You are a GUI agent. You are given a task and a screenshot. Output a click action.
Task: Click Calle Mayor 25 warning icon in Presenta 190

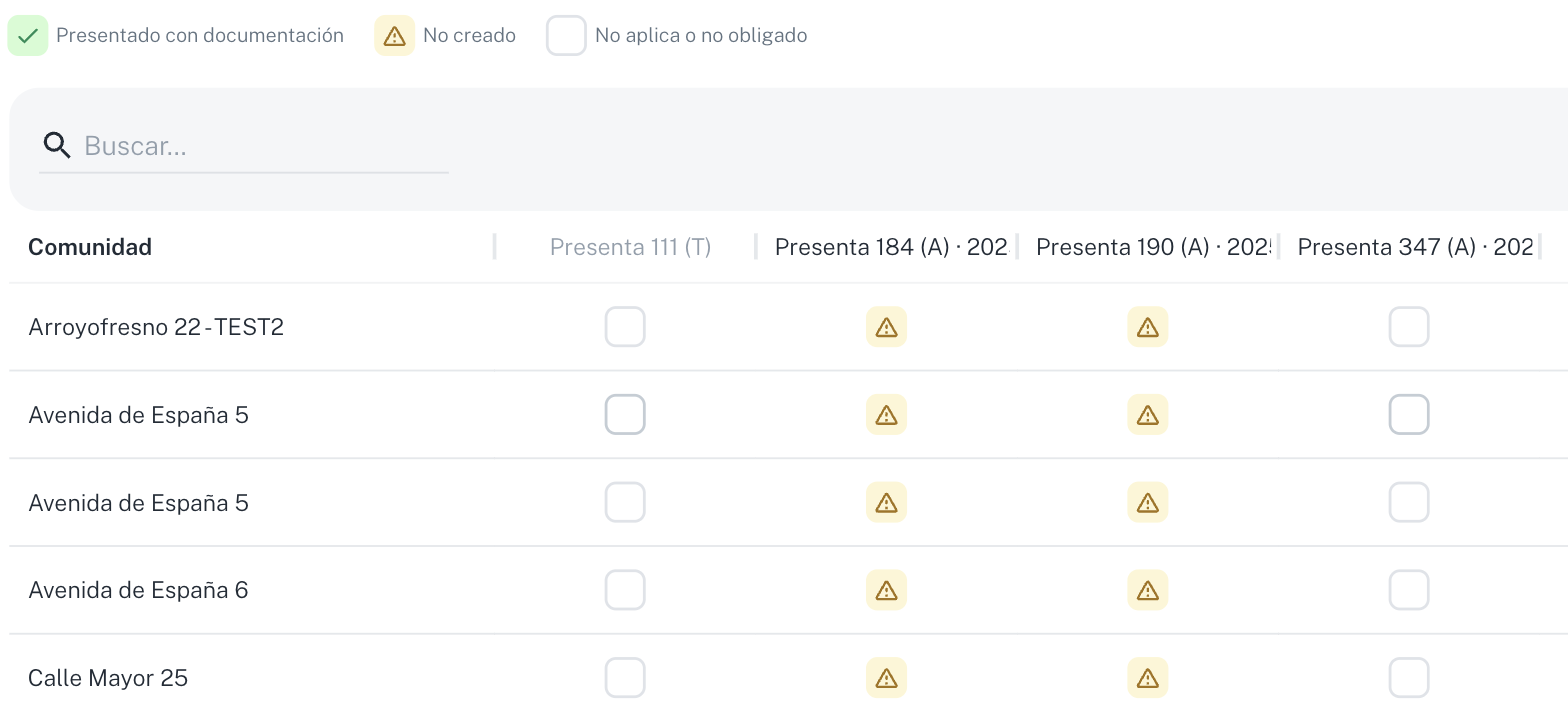(1148, 678)
